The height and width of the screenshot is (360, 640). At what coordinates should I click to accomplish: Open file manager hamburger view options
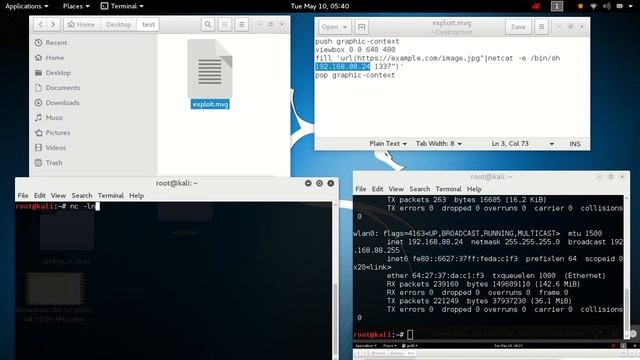point(242,24)
